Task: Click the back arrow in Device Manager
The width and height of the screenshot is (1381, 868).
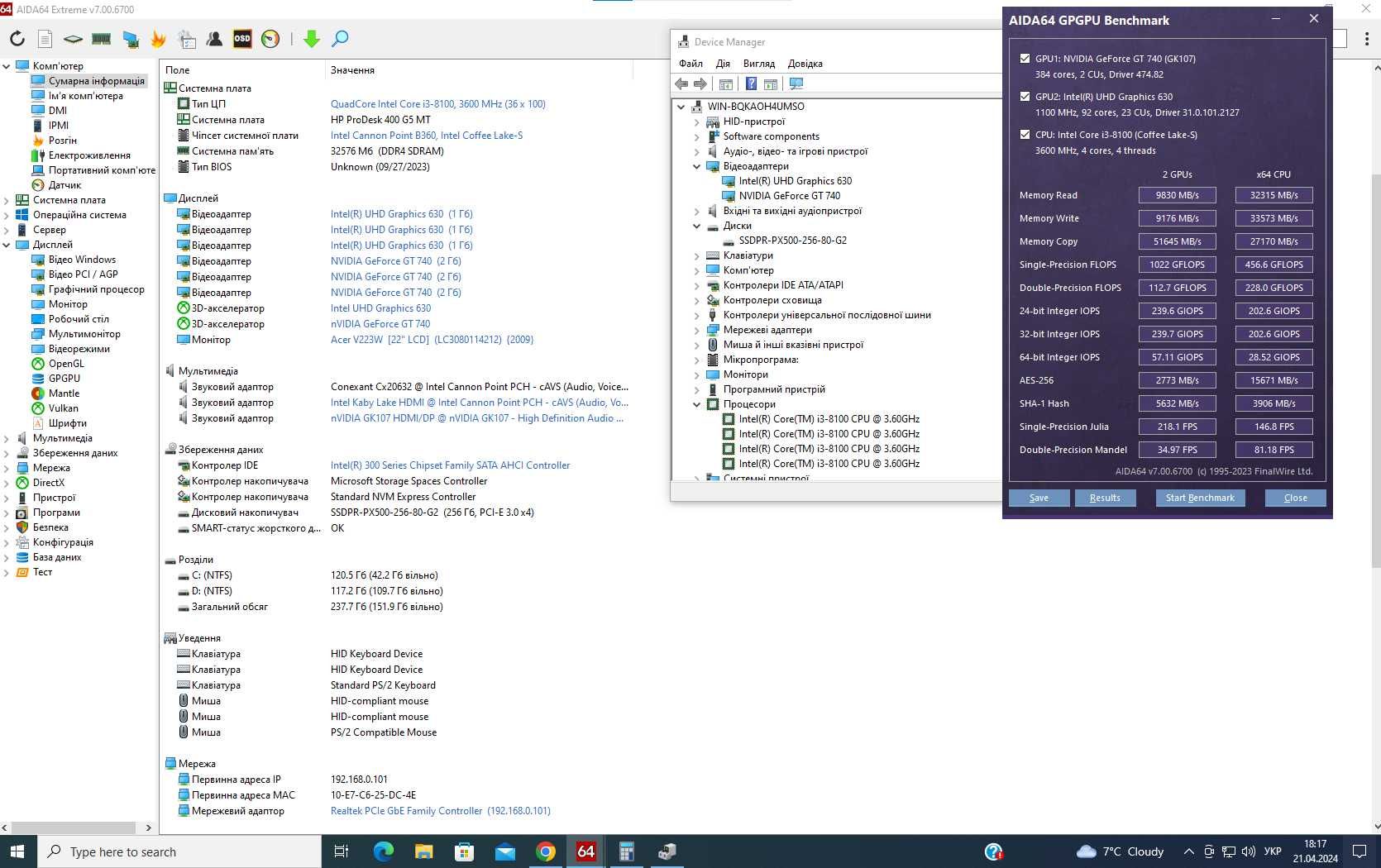Action: tap(681, 83)
